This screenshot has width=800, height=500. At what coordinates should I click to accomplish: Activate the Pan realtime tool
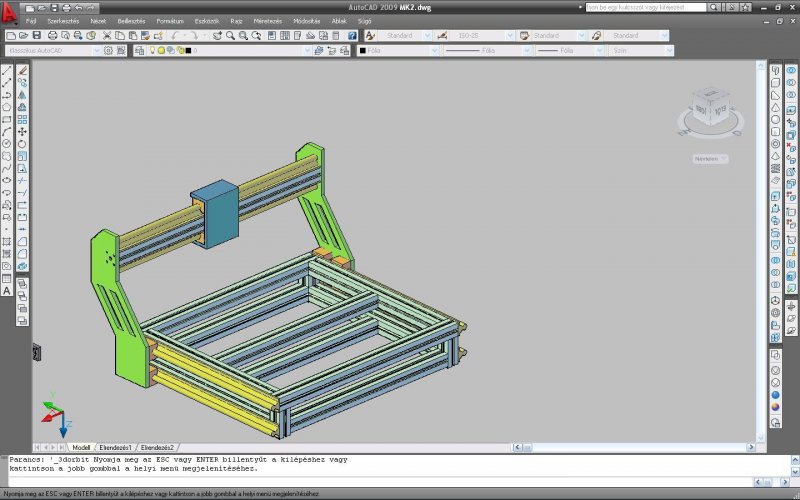point(217,35)
